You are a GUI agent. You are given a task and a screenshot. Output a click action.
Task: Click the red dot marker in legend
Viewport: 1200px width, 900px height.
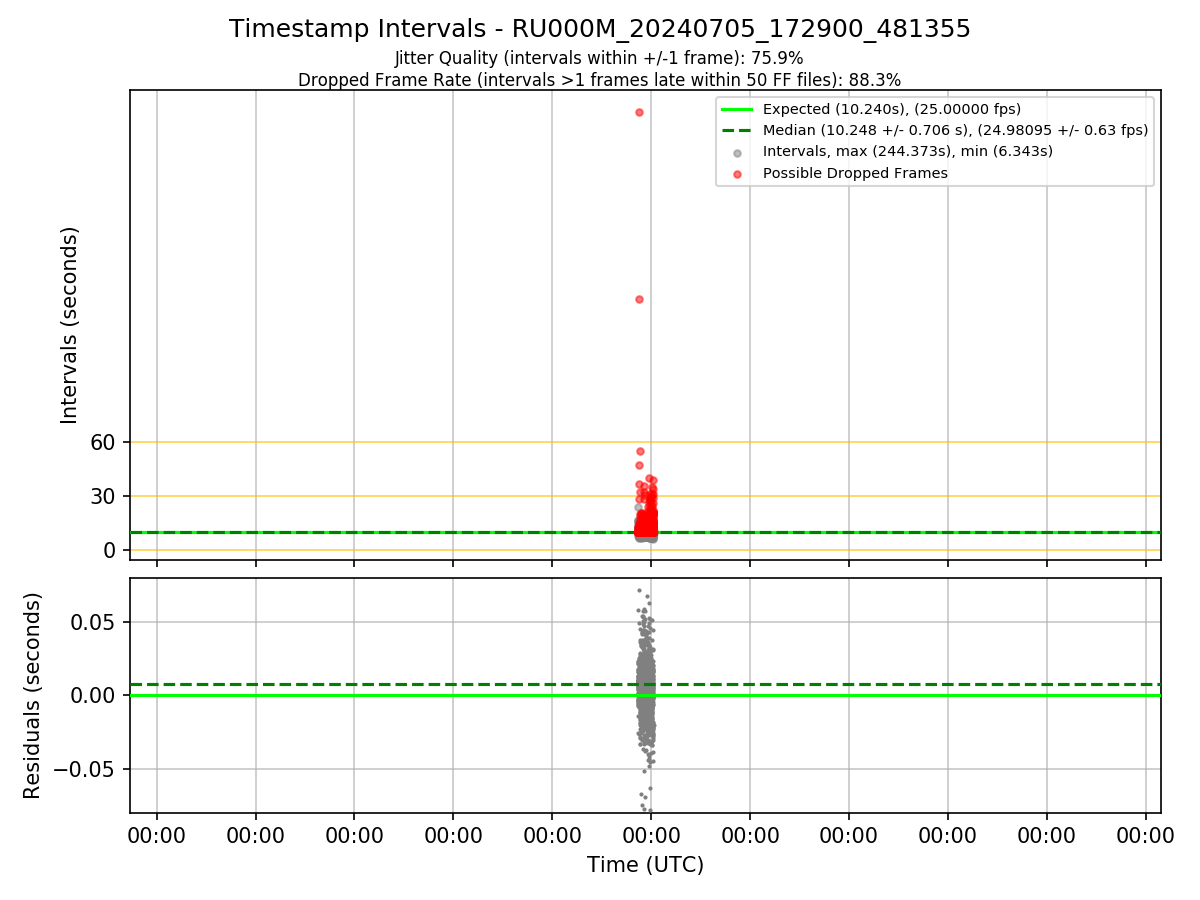738,174
